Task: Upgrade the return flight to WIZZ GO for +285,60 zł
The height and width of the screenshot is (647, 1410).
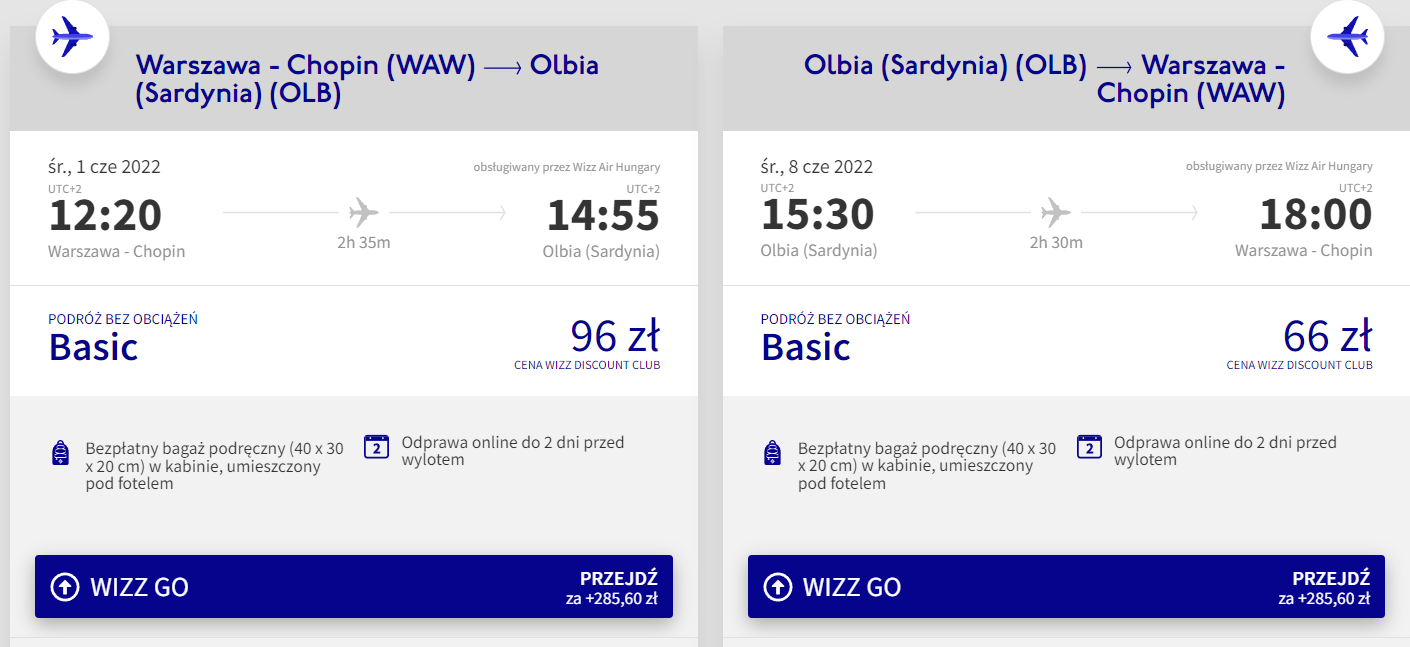Action: point(1066,586)
